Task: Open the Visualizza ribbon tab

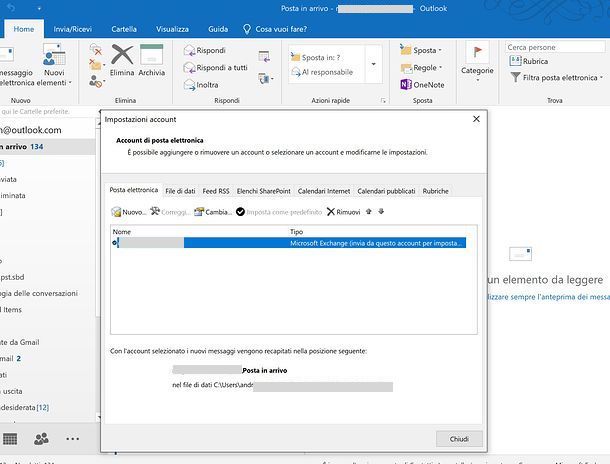Action: click(172, 29)
